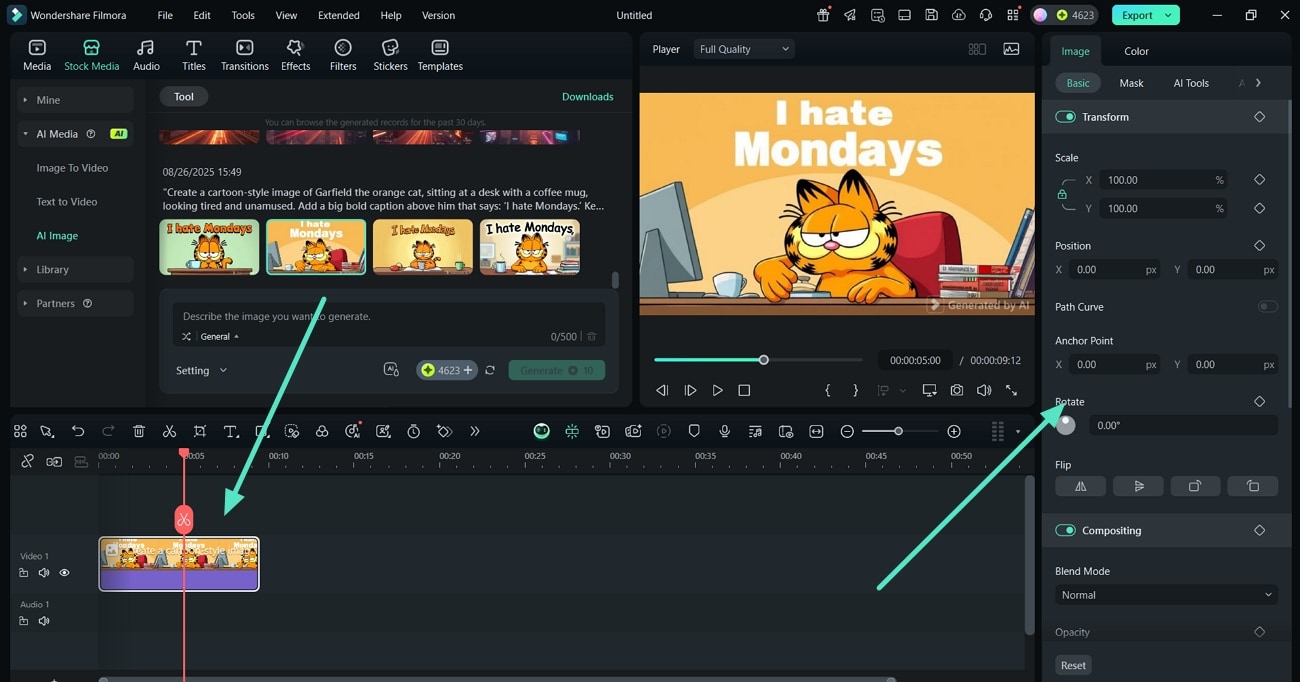Select the Crop tool in timeline toolbar
Screen dimensions: 1300x682
click(x=200, y=431)
